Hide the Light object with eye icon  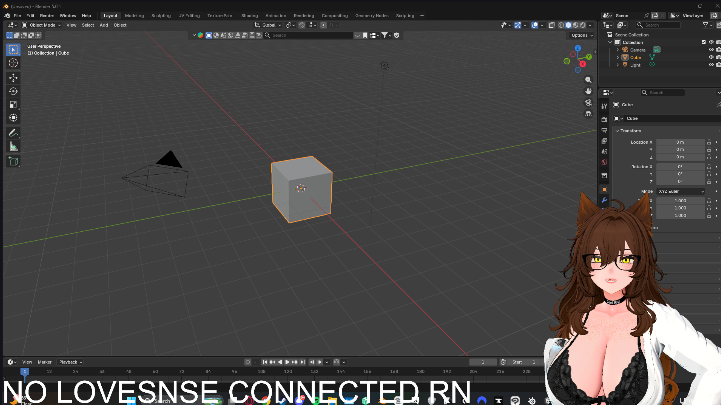pyautogui.click(x=711, y=65)
